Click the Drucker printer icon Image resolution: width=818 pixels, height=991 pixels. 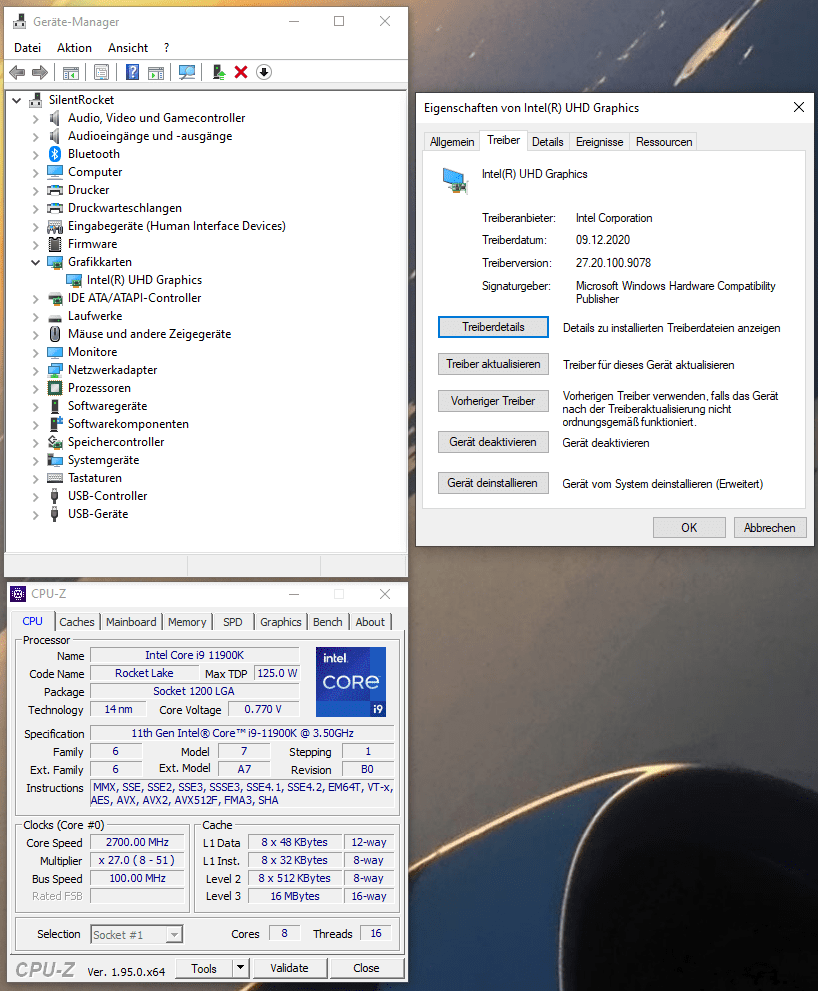pyautogui.click(x=55, y=190)
